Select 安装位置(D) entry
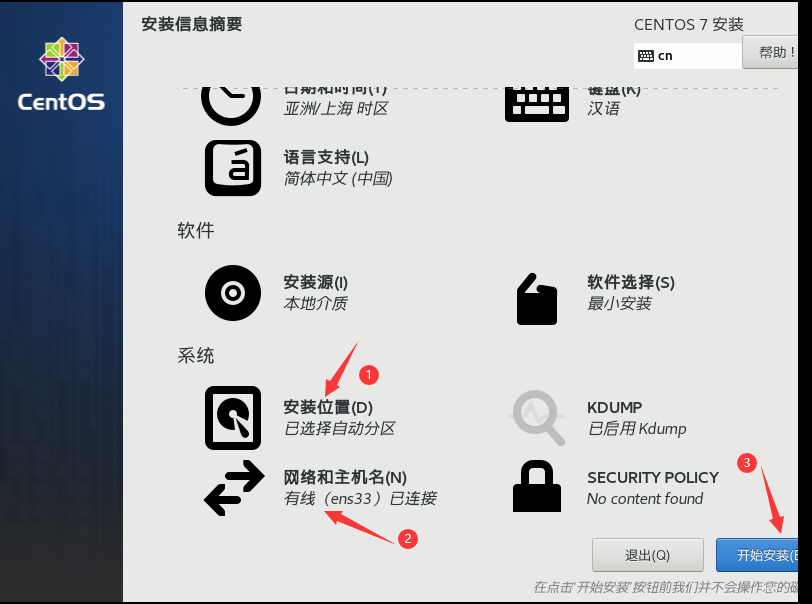This screenshot has width=812, height=604. 328,407
